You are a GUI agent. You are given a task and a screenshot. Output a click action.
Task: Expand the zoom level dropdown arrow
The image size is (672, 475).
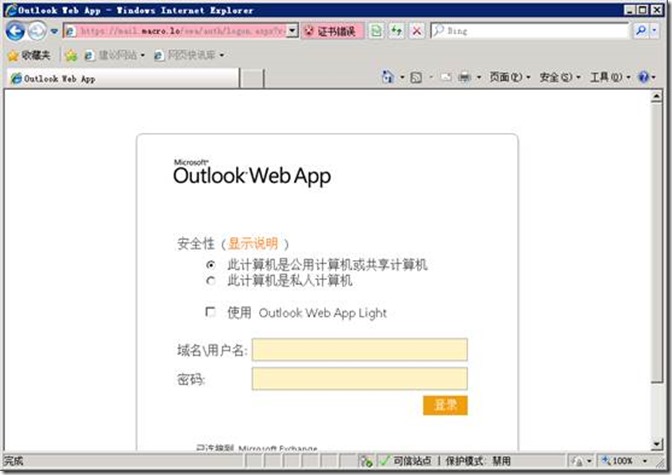(645, 461)
